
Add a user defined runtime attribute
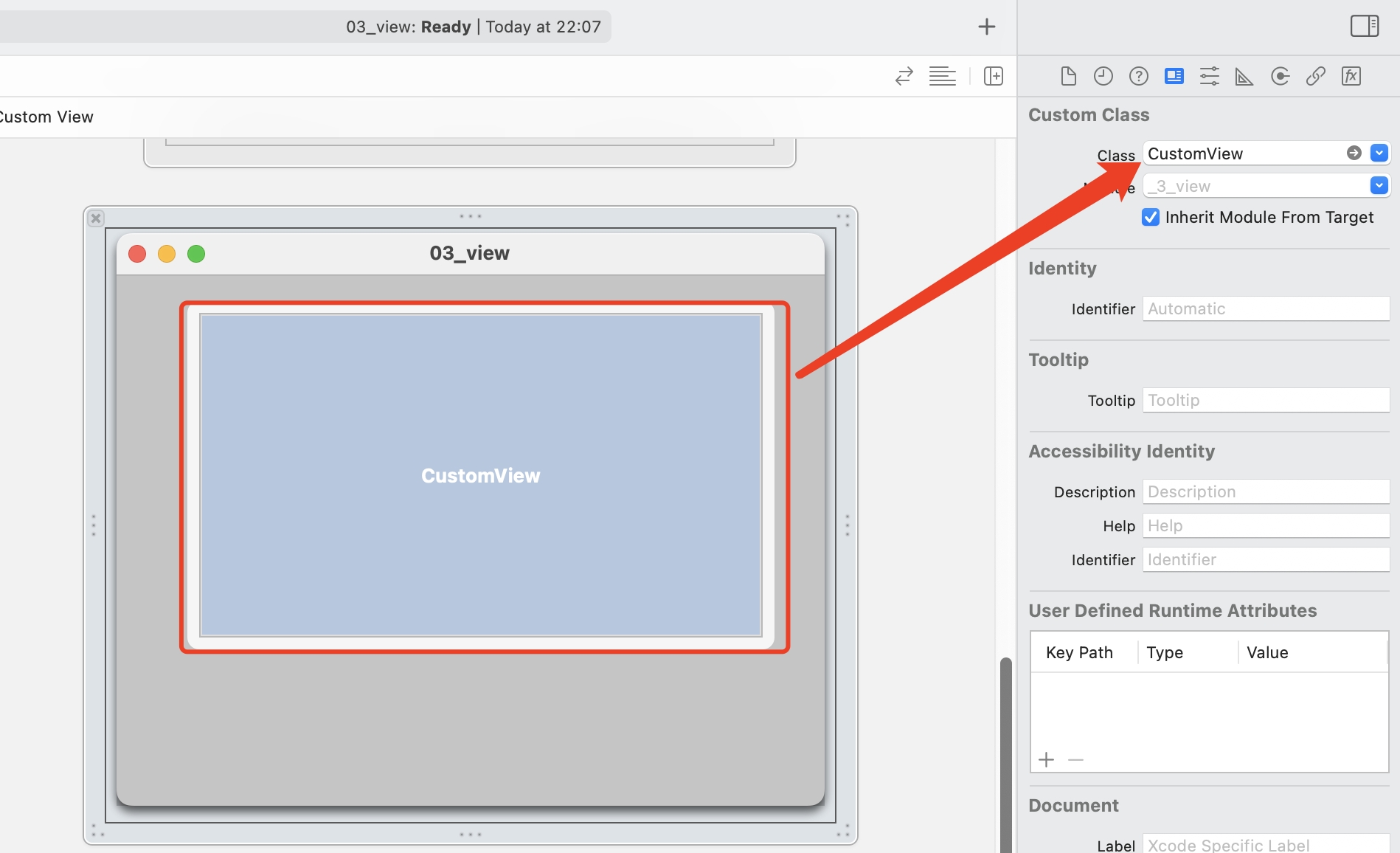1047,759
